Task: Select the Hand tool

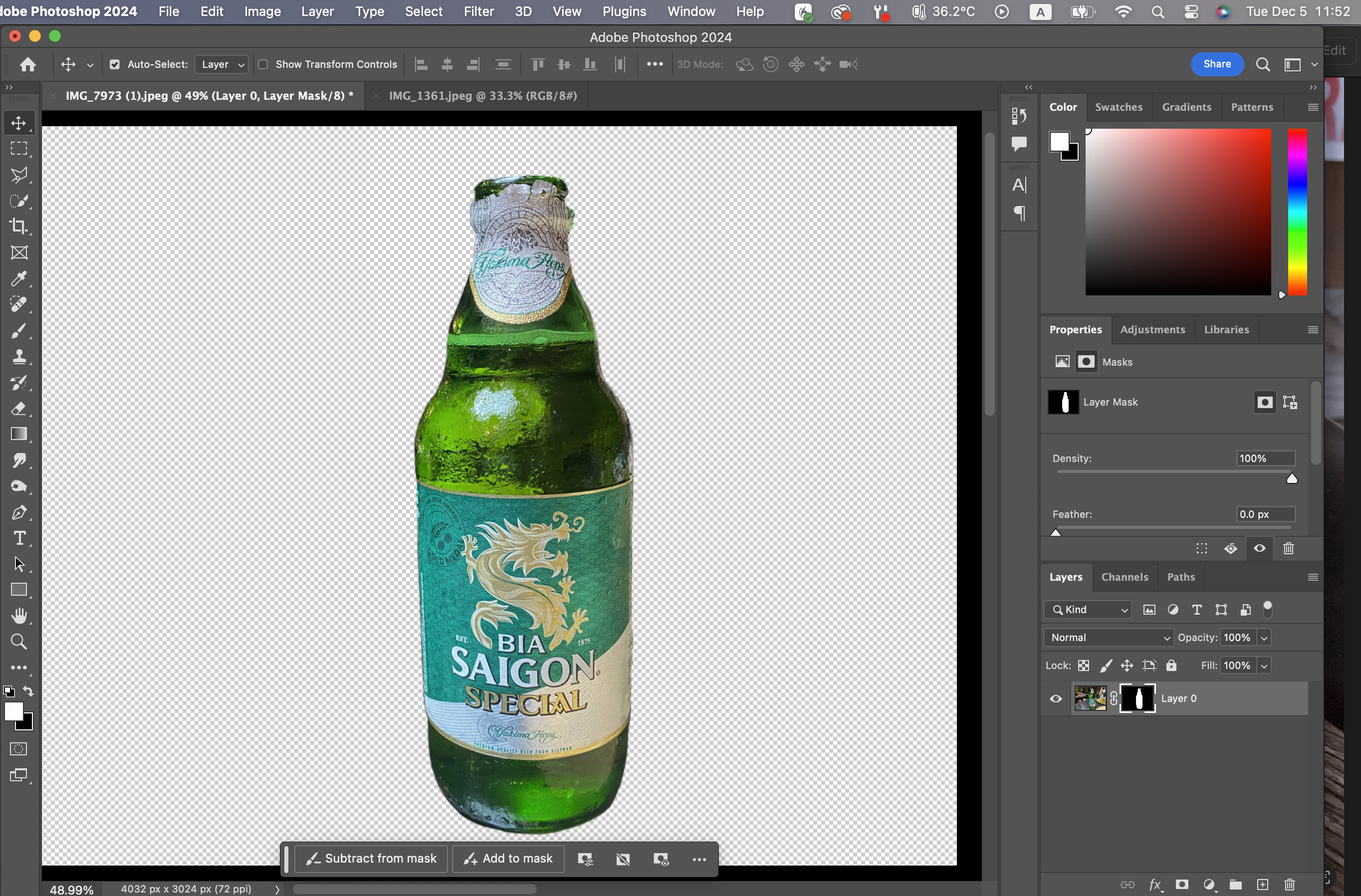Action: [x=19, y=616]
